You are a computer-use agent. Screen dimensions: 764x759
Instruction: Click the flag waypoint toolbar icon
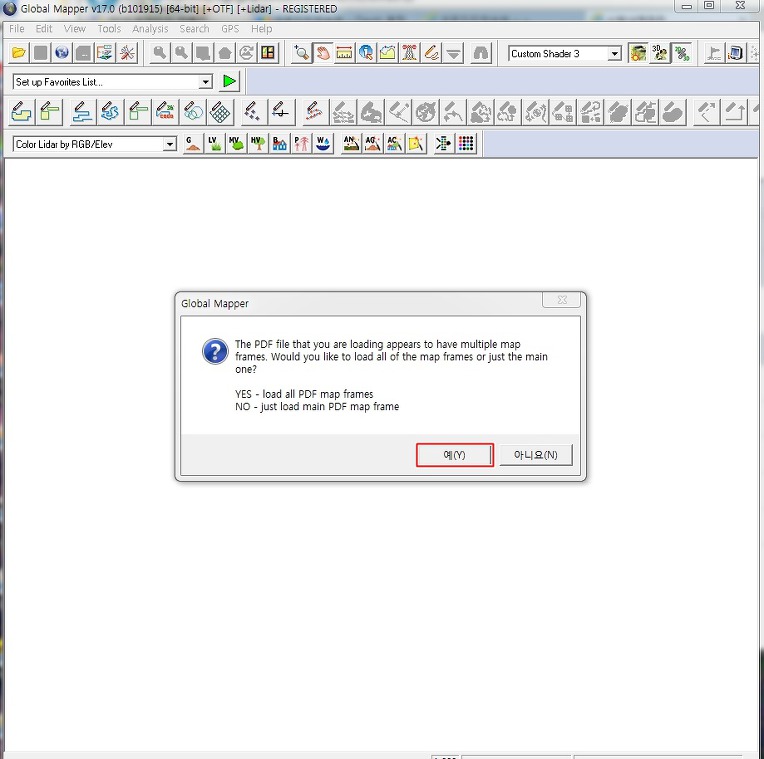pos(714,53)
